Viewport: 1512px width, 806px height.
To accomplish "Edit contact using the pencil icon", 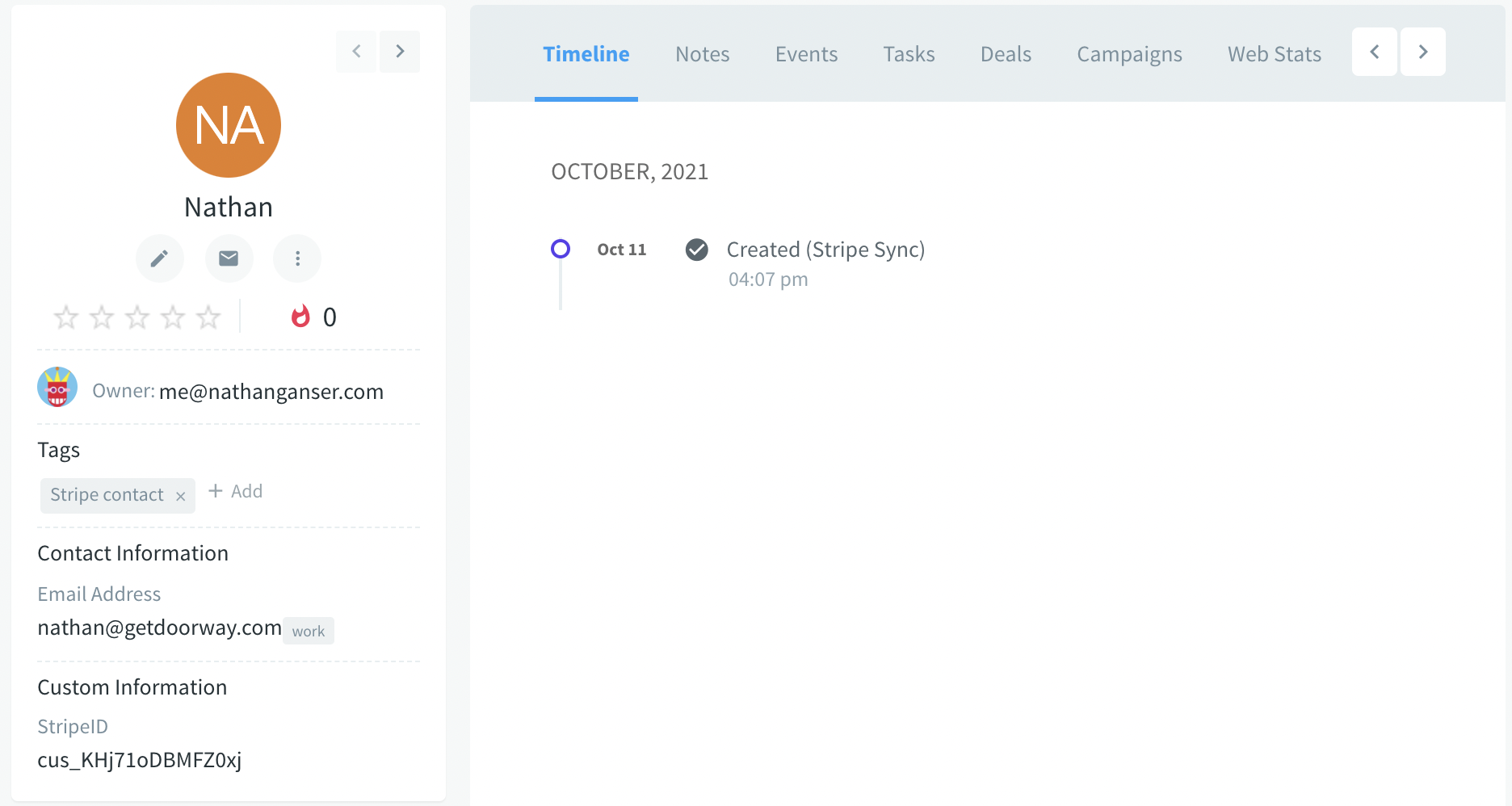I will click(x=160, y=258).
